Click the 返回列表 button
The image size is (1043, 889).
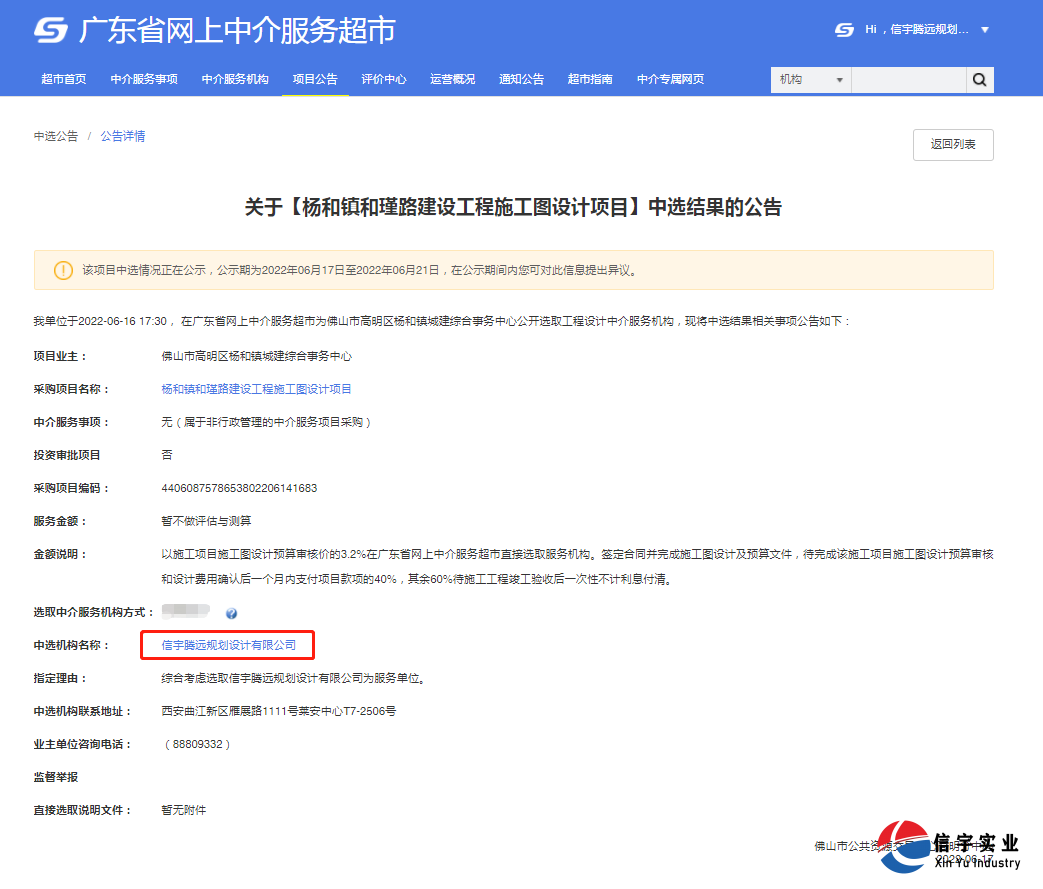point(952,144)
